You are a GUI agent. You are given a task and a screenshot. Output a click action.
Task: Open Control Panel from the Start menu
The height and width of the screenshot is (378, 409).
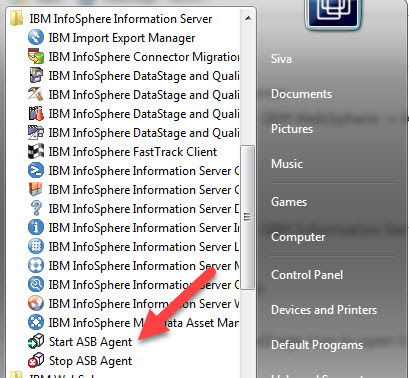pos(307,275)
